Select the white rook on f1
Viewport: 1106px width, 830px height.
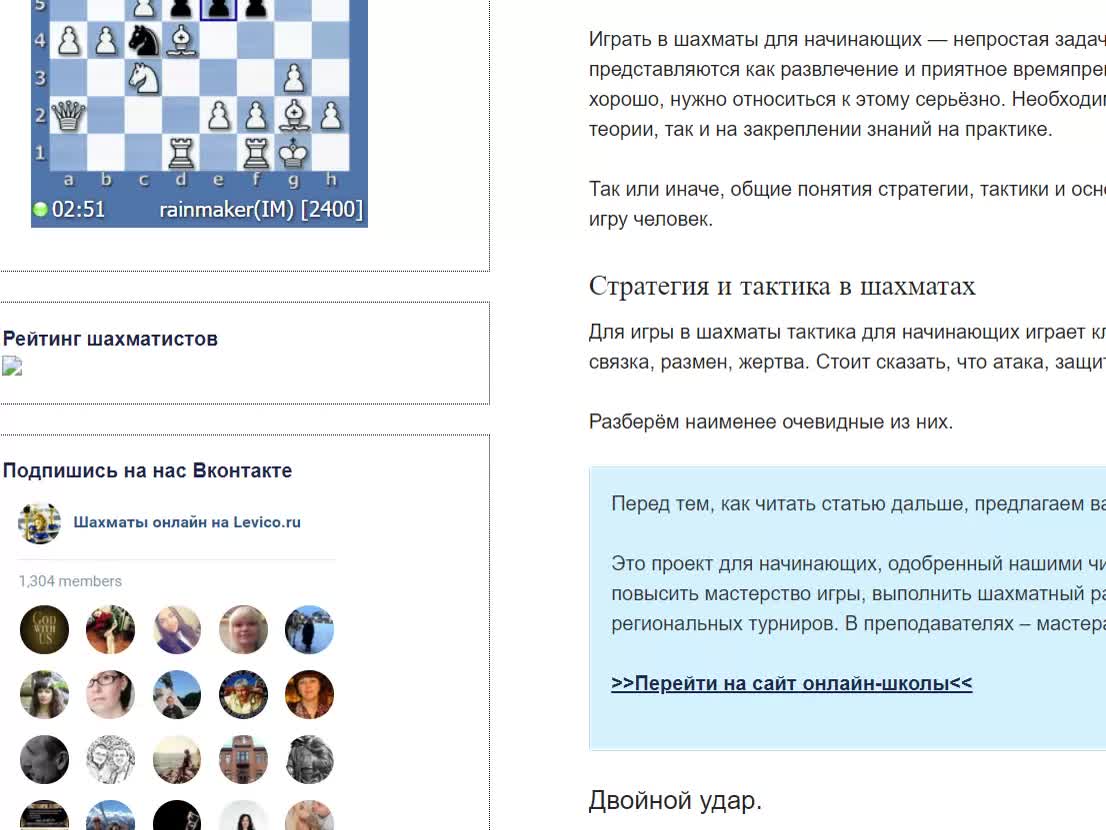[256, 152]
